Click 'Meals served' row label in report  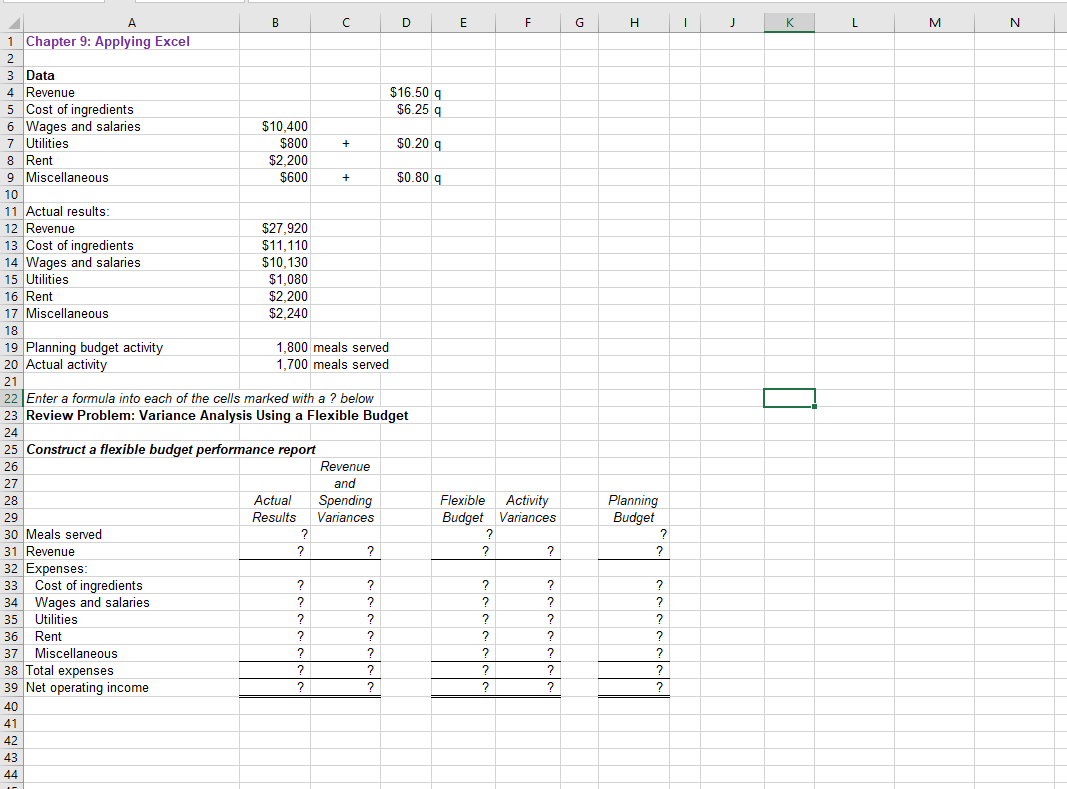[x=64, y=535]
